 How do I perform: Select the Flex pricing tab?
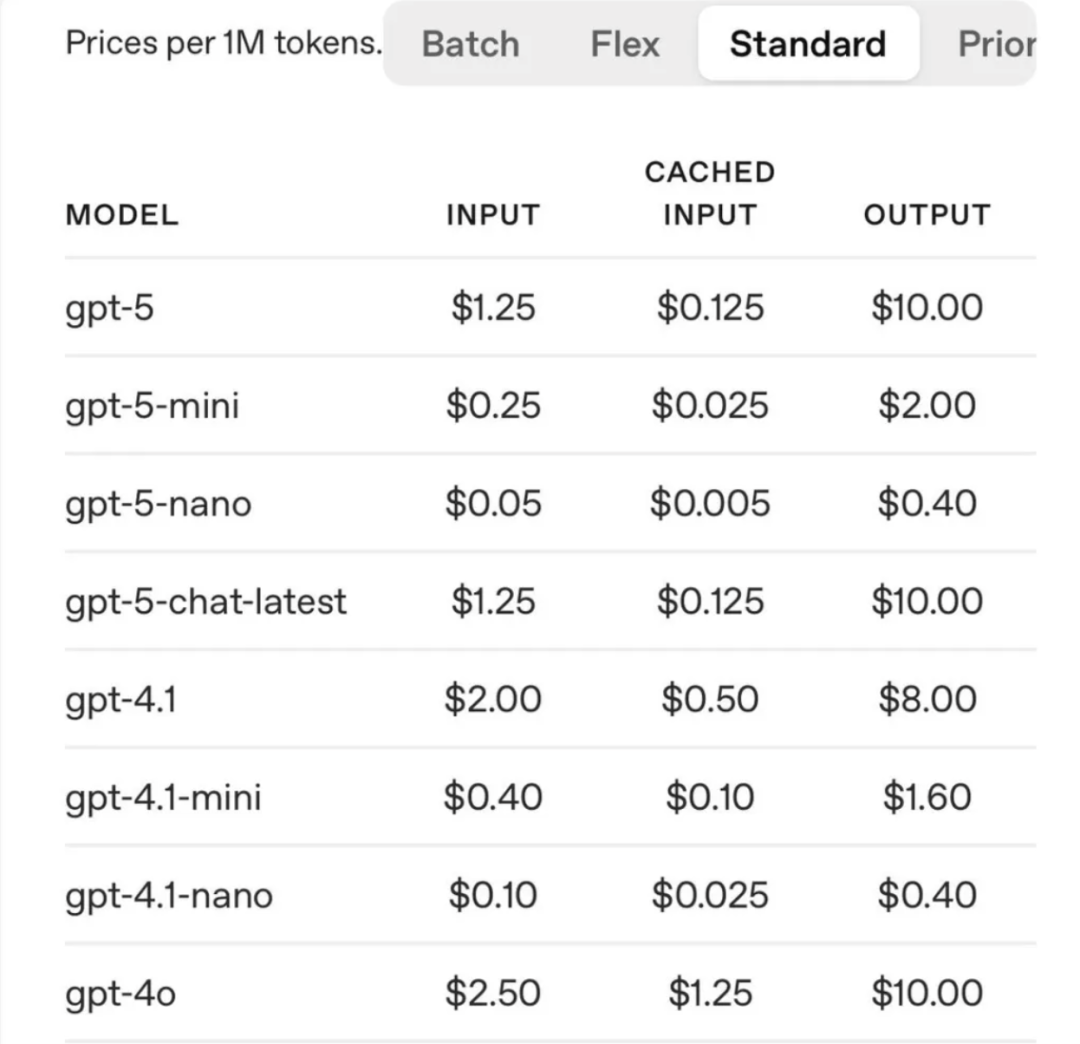point(625,44)
